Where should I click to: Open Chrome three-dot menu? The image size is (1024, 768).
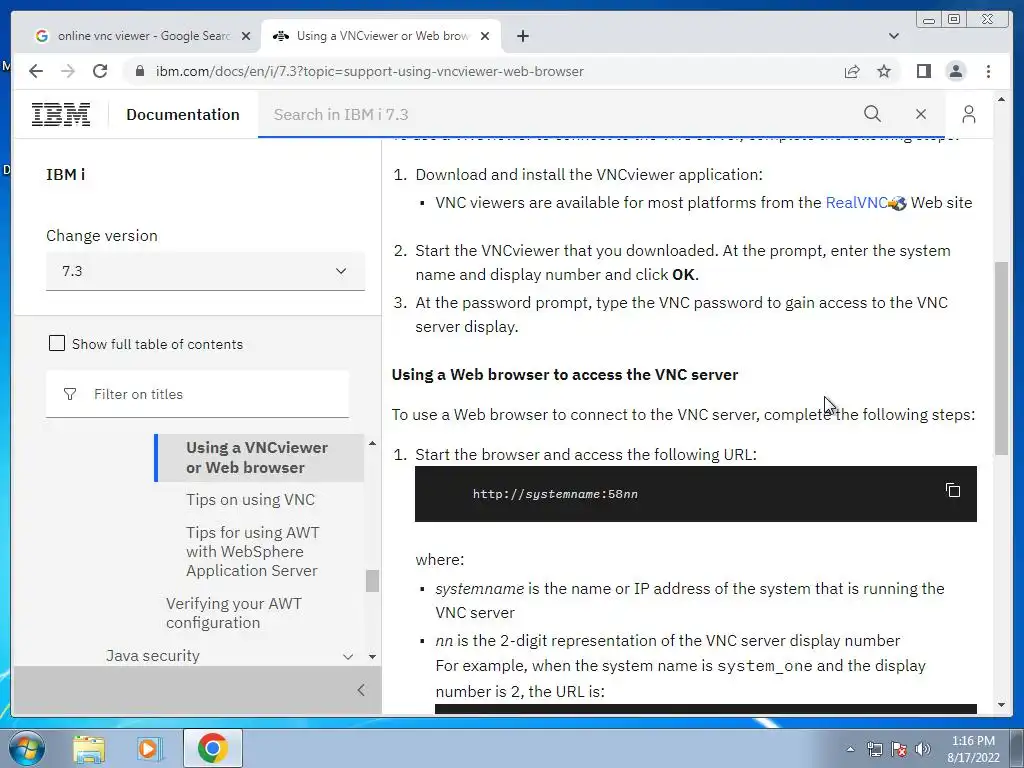pos(988,71)
